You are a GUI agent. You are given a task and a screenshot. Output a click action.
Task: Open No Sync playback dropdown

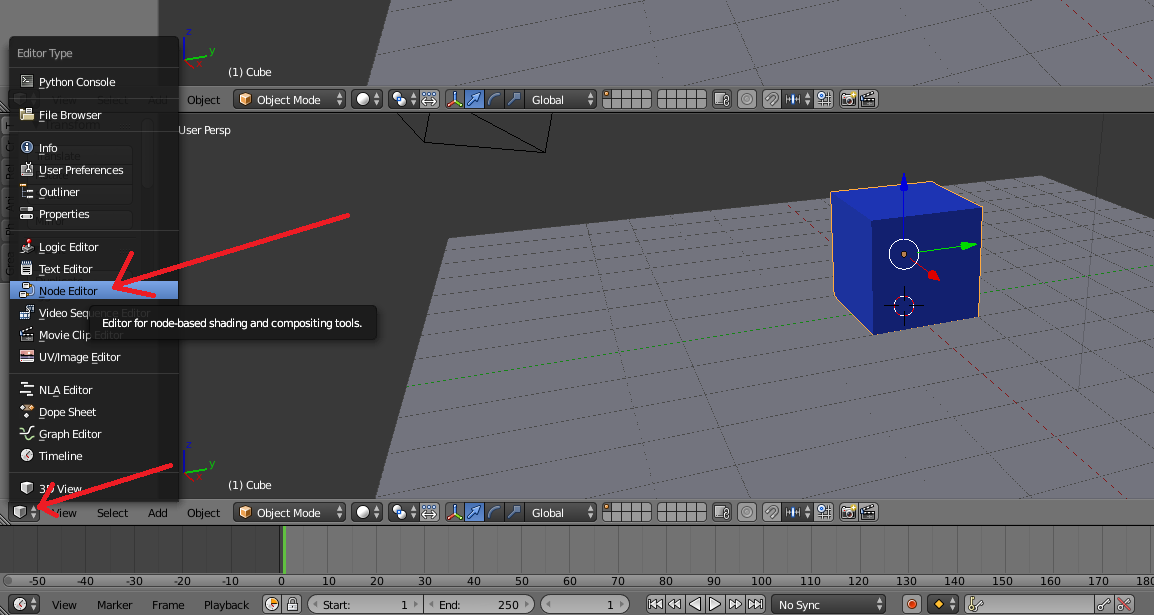tap(828, 605)
